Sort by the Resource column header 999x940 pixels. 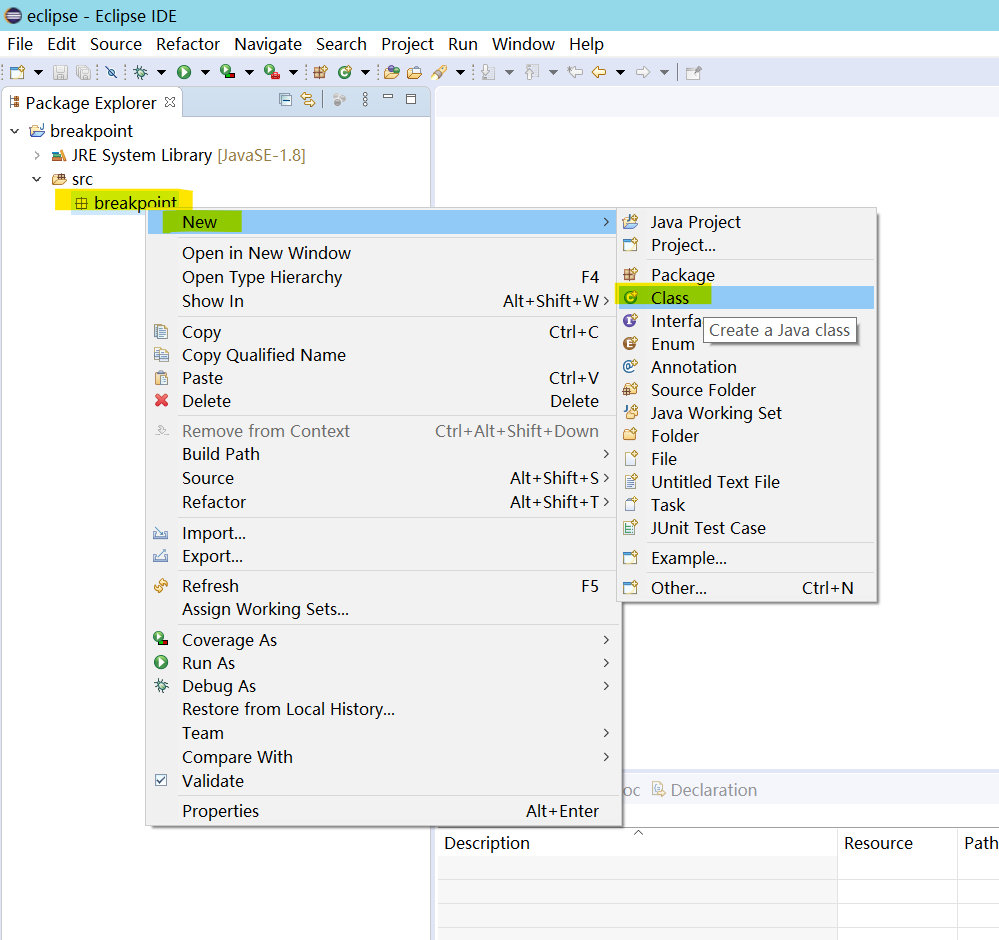pyautogui.click(x=897, y=842)
